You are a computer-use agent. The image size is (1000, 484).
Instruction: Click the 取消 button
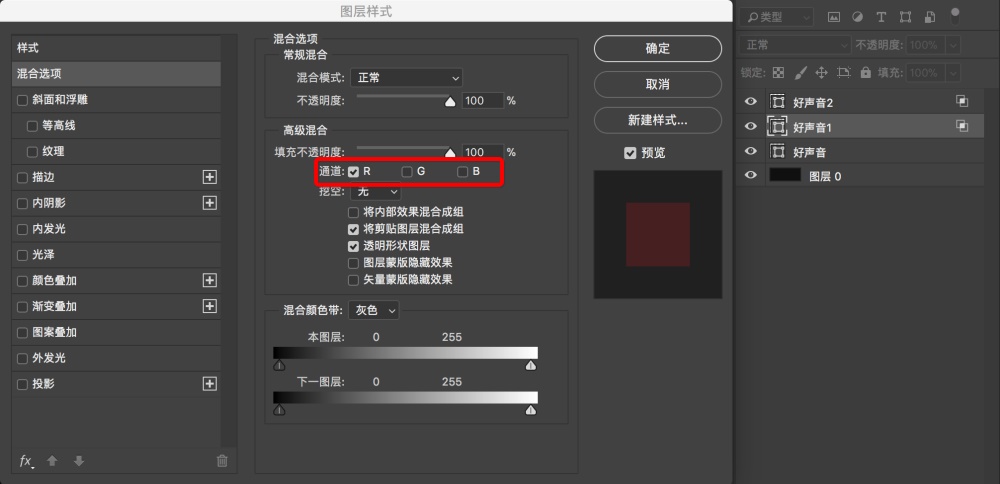[x=658, y=84]
